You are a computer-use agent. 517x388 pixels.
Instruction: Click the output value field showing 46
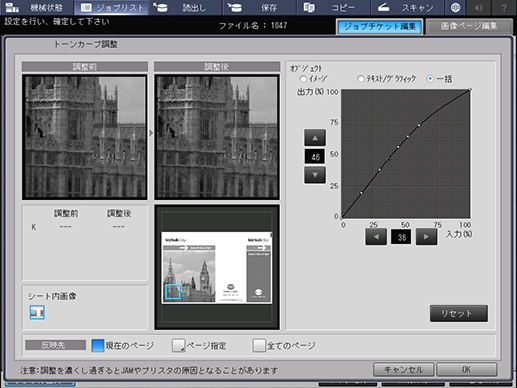pos(315,156)
